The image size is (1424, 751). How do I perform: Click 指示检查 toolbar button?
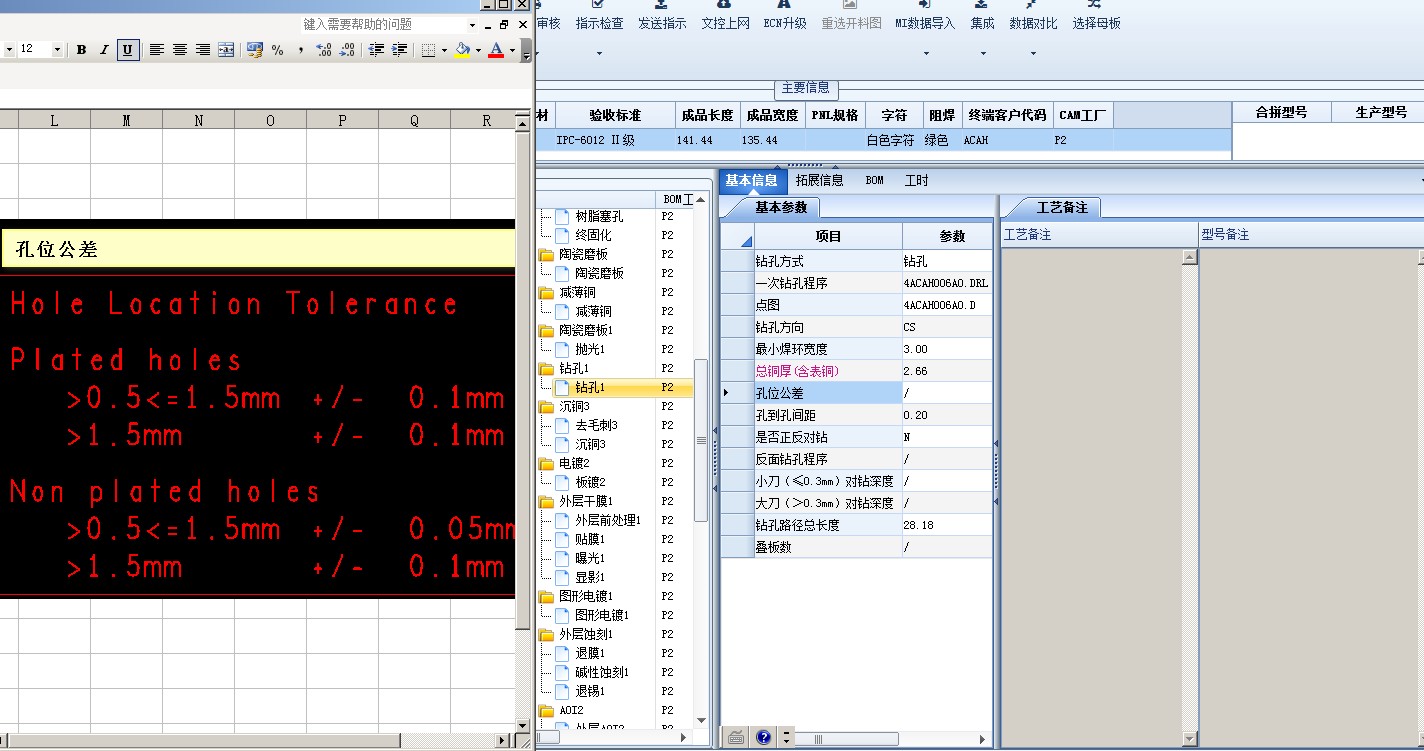click(x=599, y=23)
